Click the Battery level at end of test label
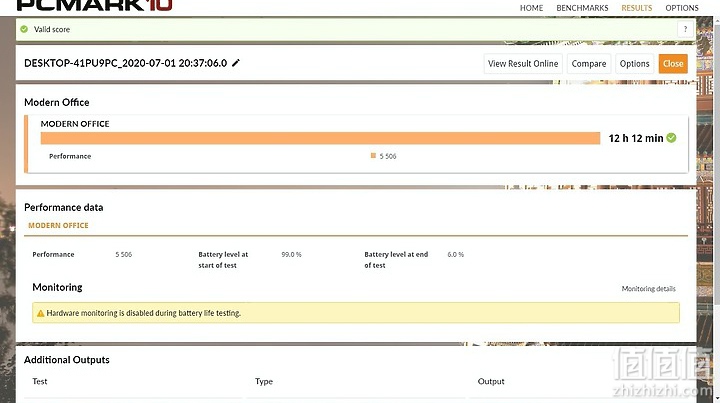The height and width of the screenshot is (403, 720). [x=396, y=260]
